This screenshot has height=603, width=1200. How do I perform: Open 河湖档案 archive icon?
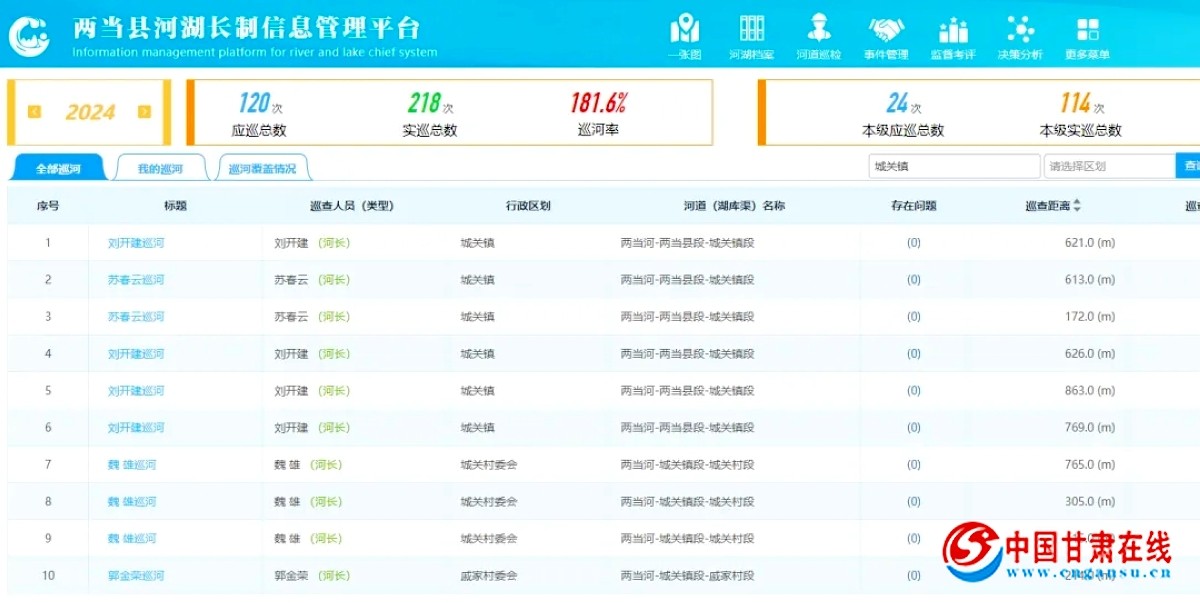[751, 30]
